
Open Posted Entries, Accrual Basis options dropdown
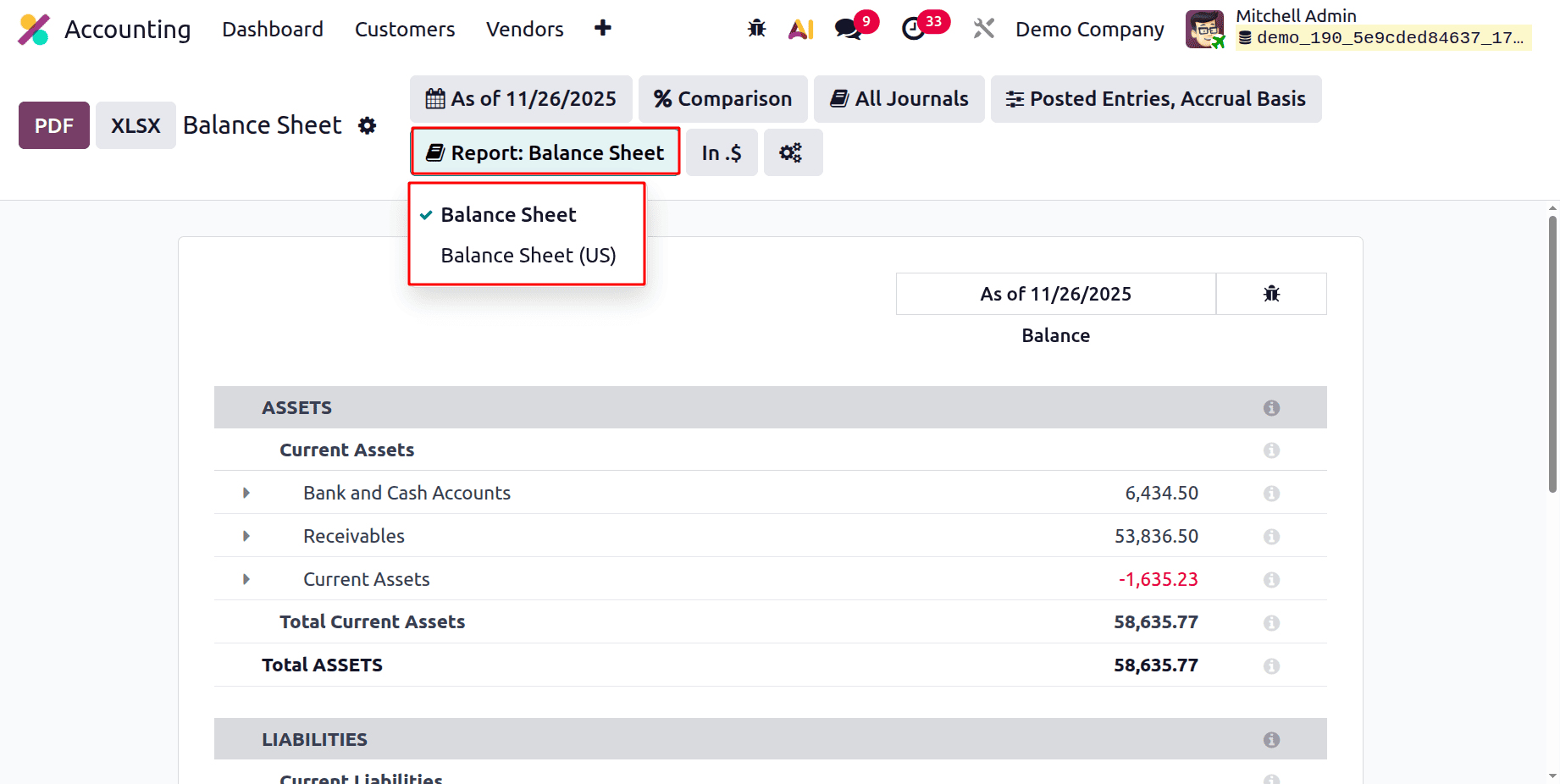pos(1156,99)
